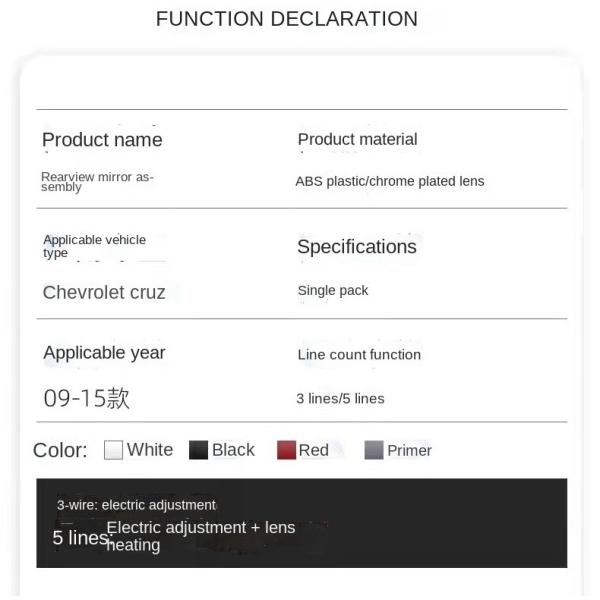Click the FUNCTION DECLARATION heading
The width and height of the screenshot is (600, 600).
(x=287, y=19)
